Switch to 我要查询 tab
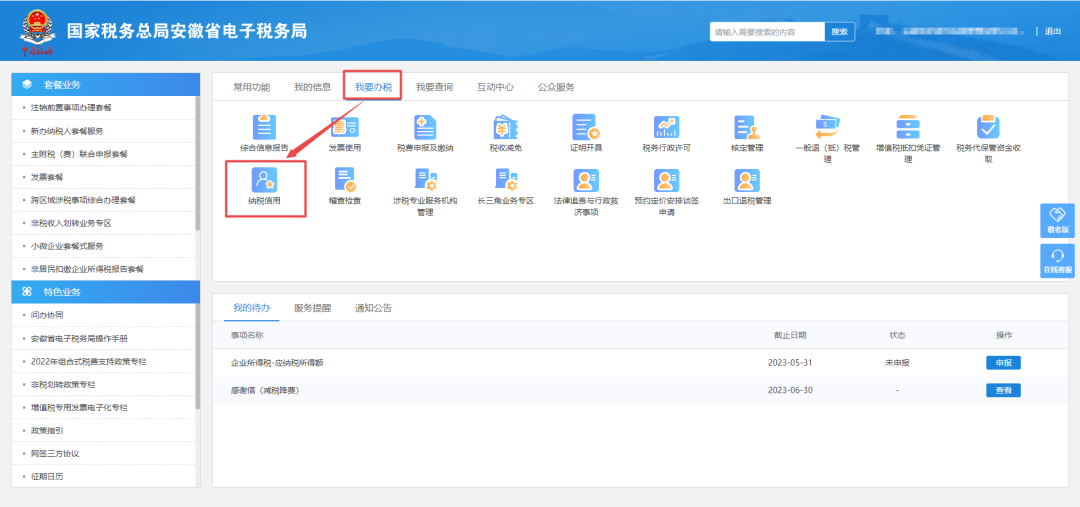The height and width of the screenshot is (507, 1080). [434, 87]
